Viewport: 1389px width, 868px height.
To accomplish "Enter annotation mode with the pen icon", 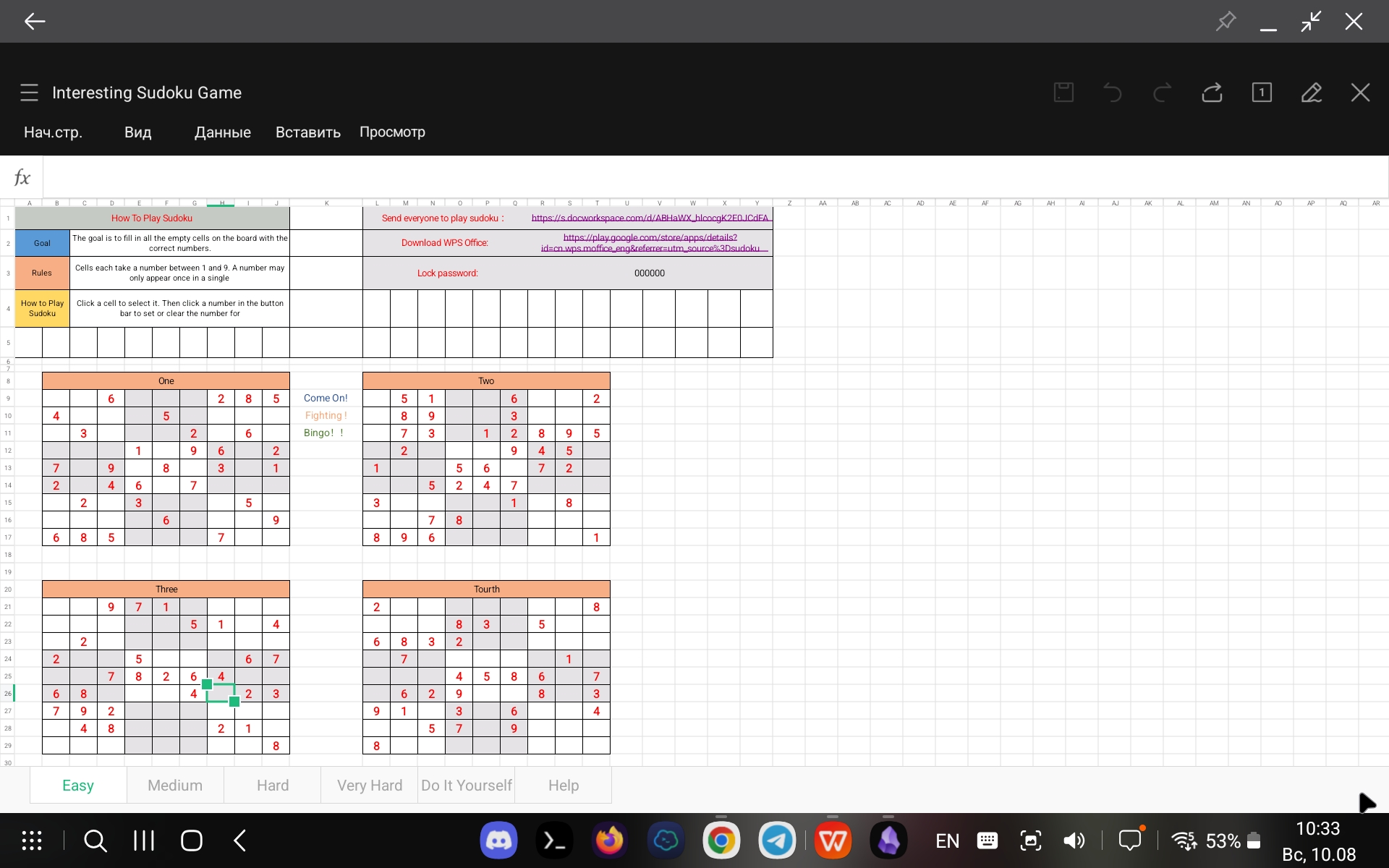I will click(x=1312, y=93).
